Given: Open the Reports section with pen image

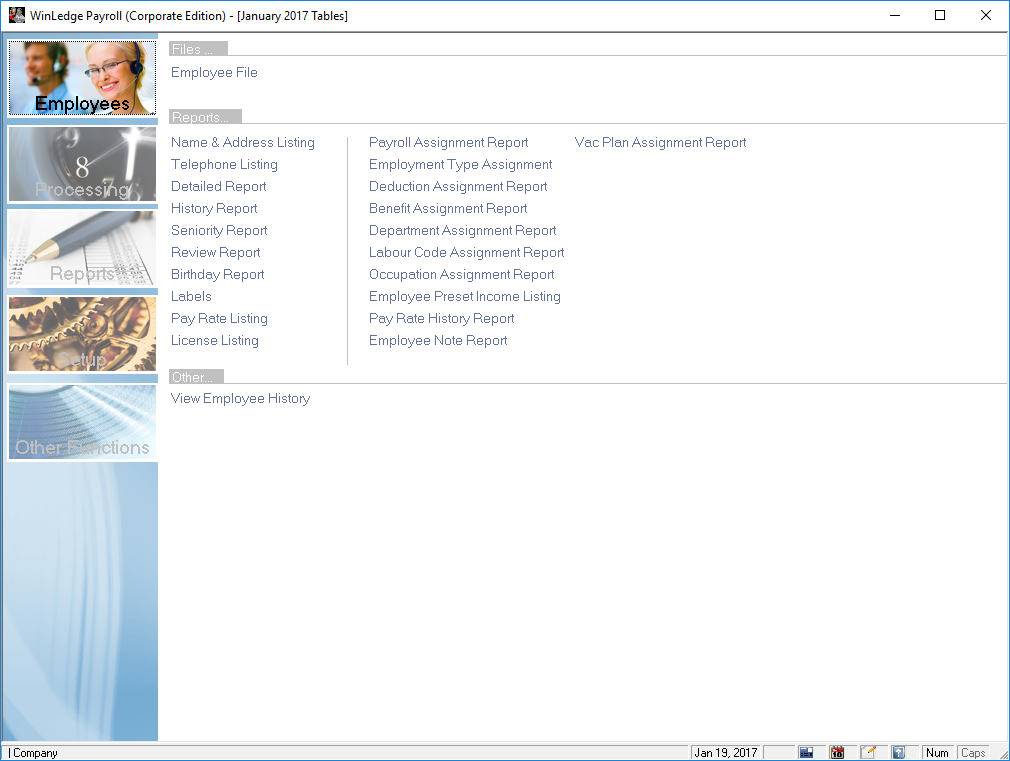Looking at the screenshot, I should [82, 249].
